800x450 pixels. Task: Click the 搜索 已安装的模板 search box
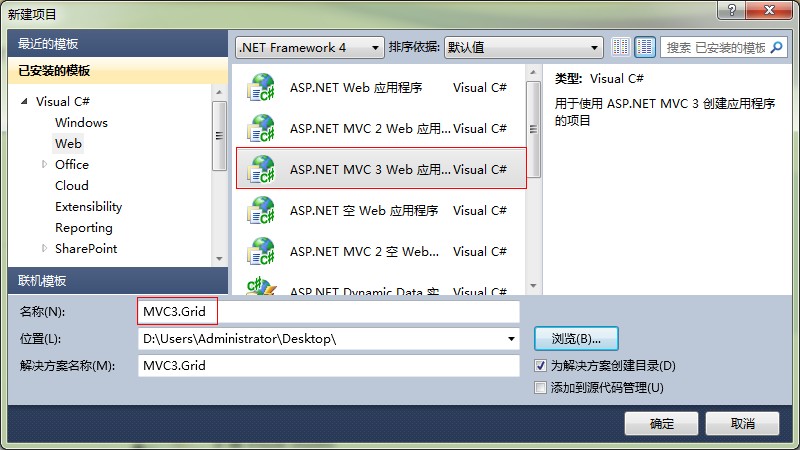[723, 47]
